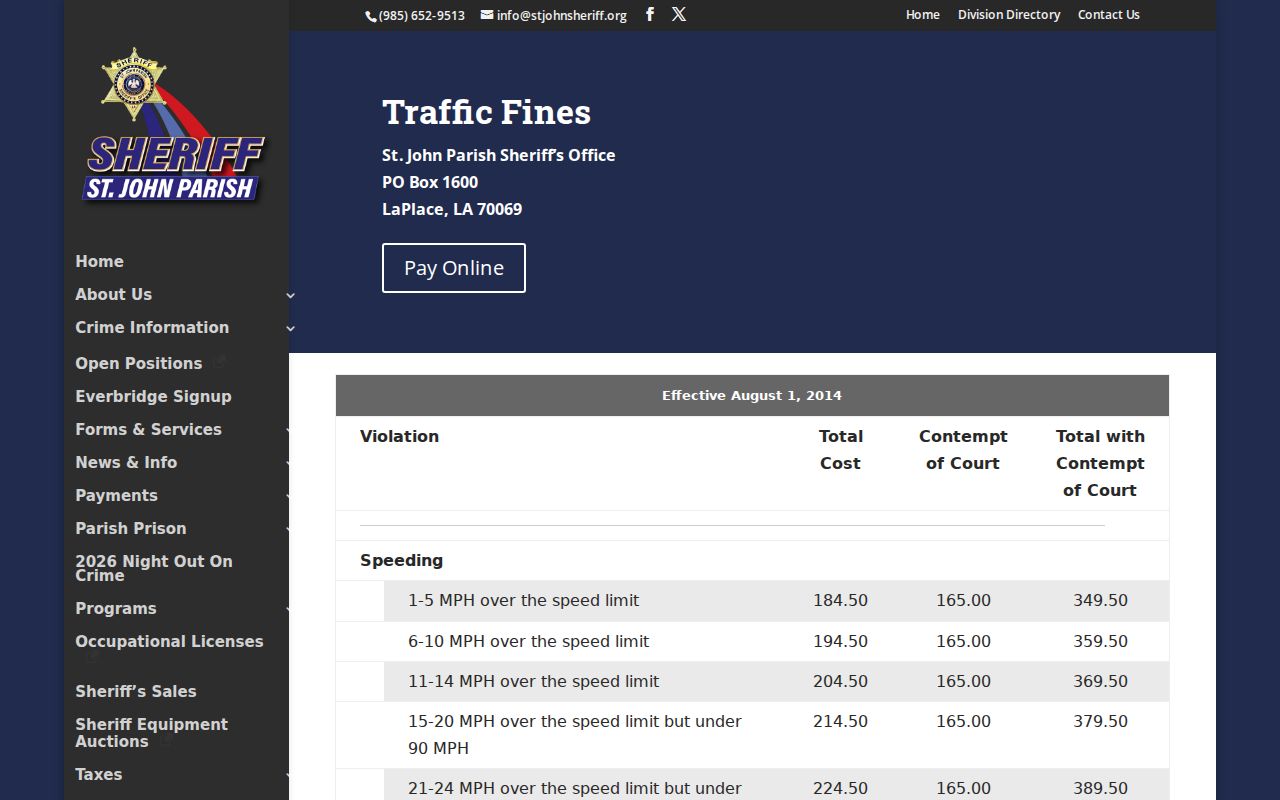Select "1-5 MPH over the speed limit" row
1280x800 pixels.
(x=752, y=600)
